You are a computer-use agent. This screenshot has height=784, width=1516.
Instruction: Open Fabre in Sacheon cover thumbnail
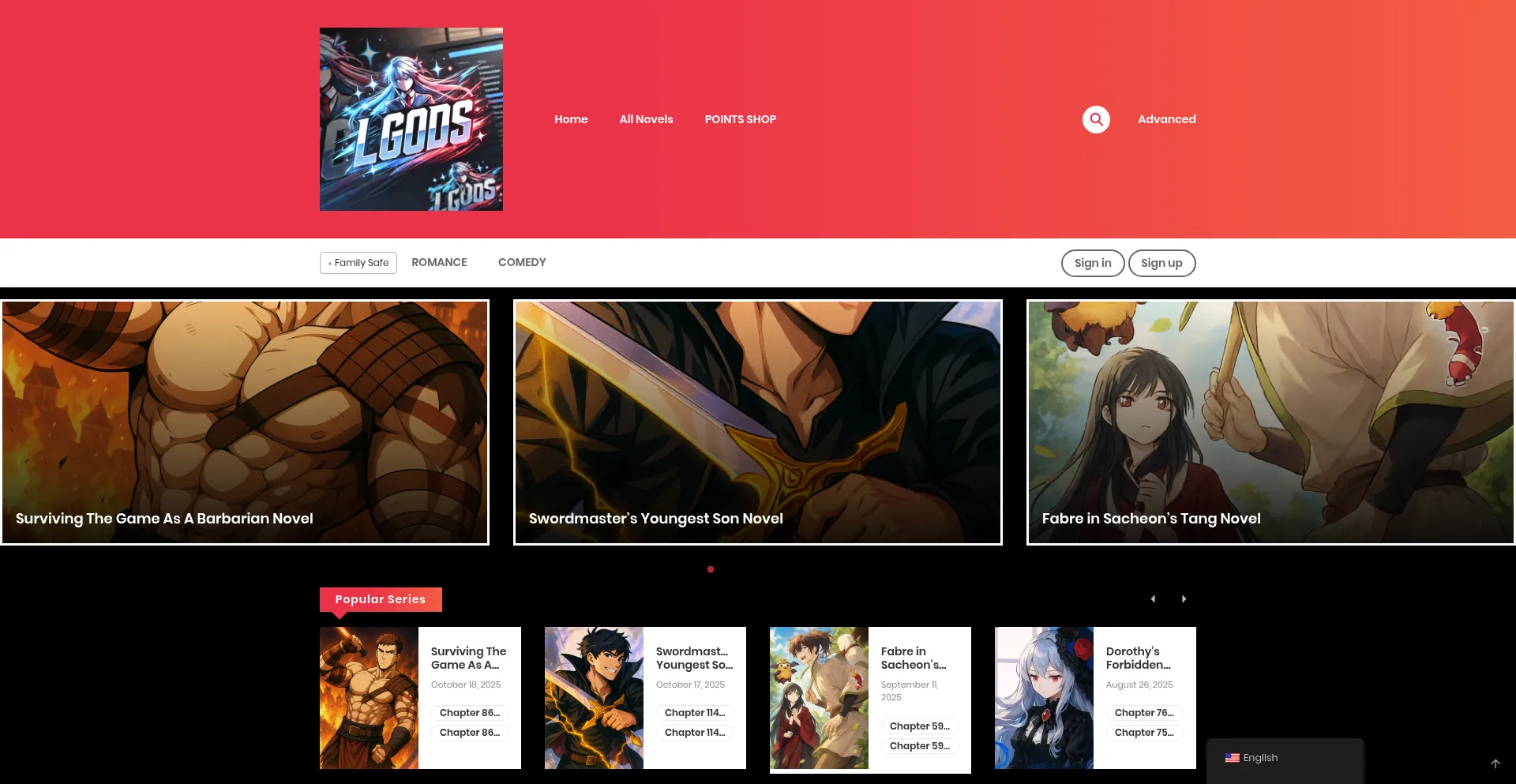tap(819, 698)
